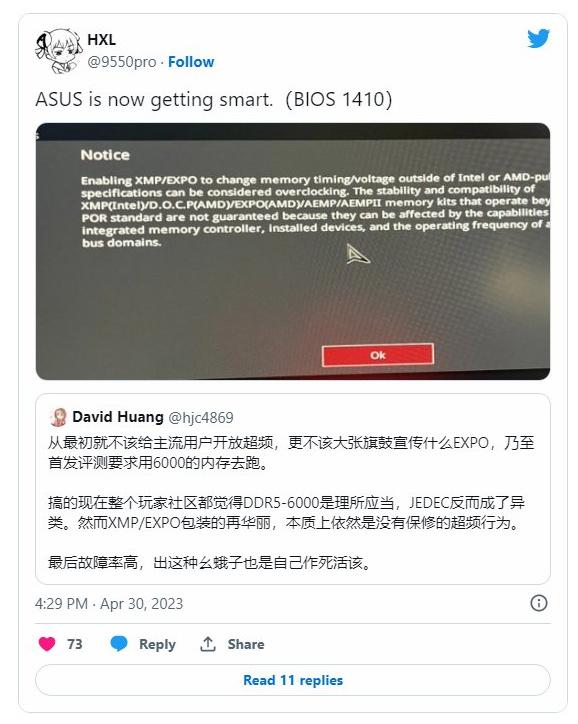Click the red Ok button in photo
Viewport: 578px width, 724px height.
[378, 355]
